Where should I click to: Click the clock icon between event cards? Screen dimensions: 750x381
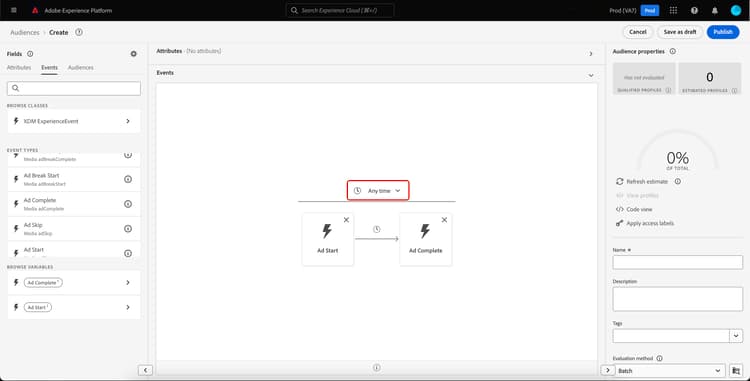pyautogui.click(x=376, y=229)
